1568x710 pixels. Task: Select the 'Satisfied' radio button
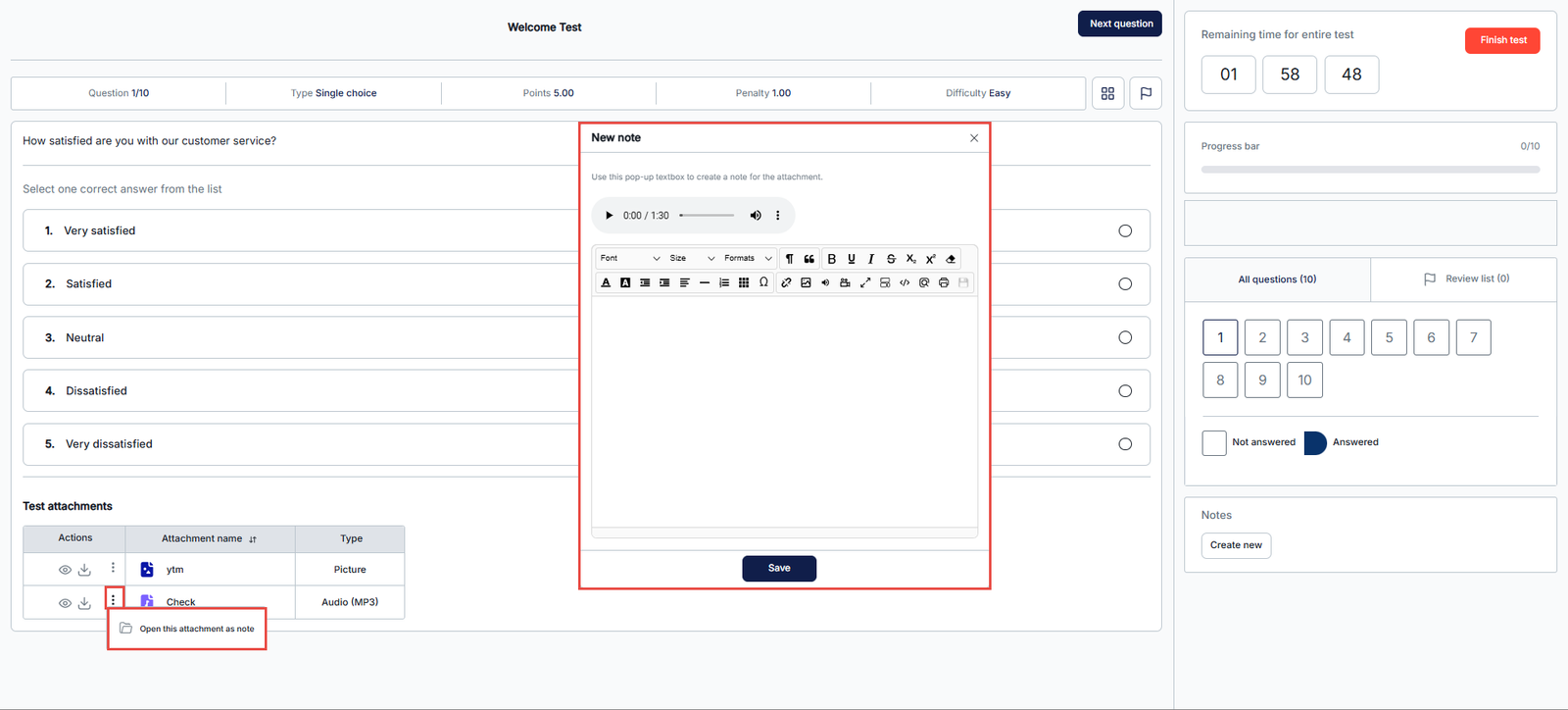click(x=1125, y=284)
